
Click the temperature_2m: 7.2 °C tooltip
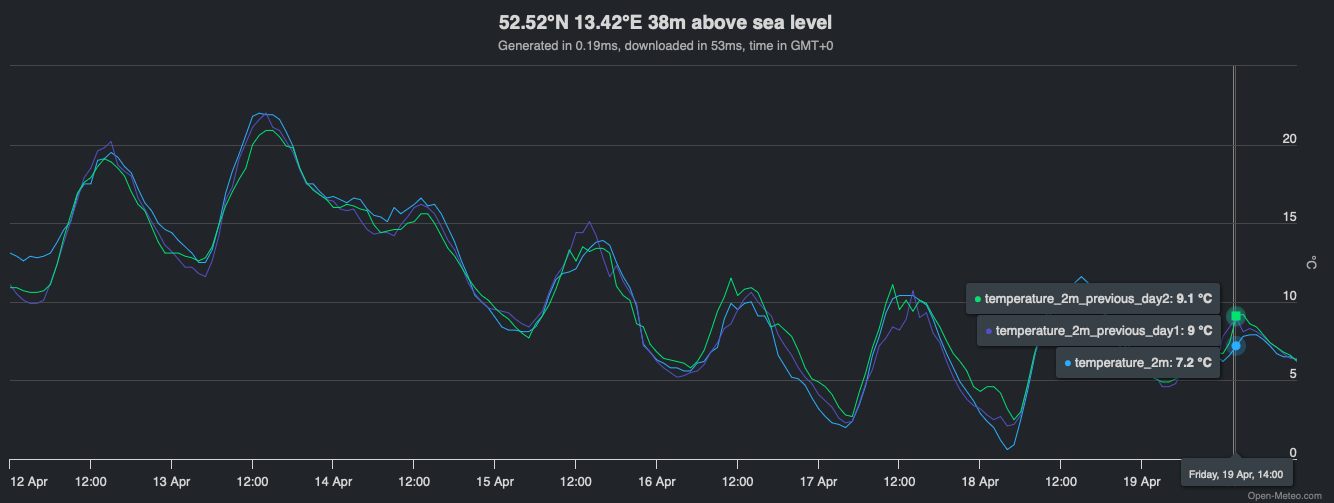[1138, 362]
